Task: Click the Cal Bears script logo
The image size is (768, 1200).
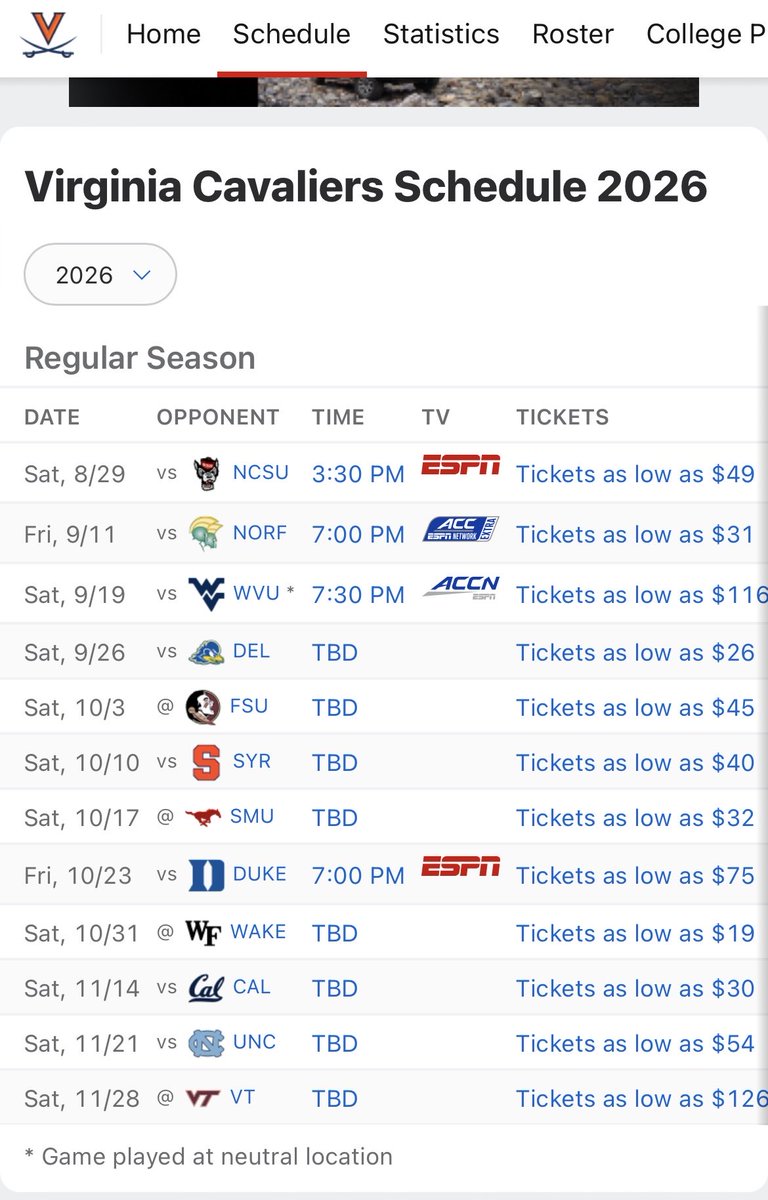Action: click(206, 989)
